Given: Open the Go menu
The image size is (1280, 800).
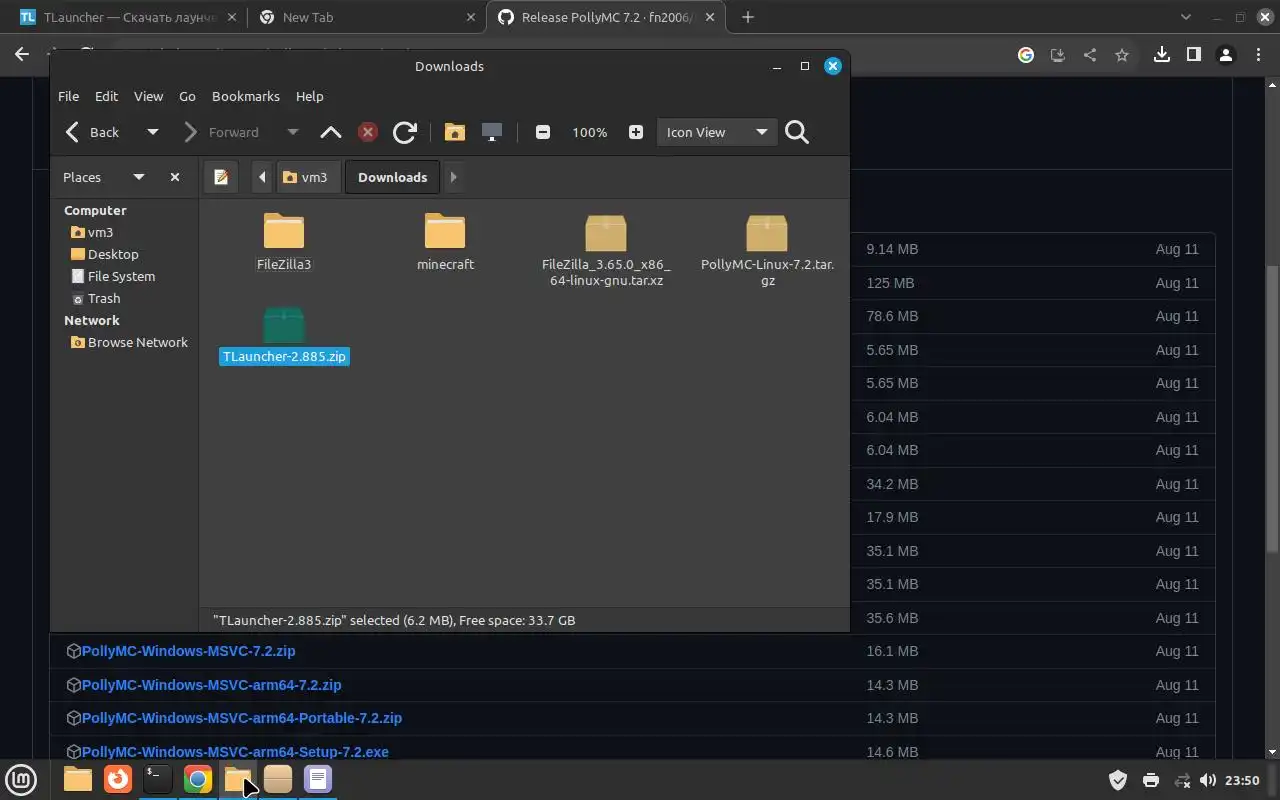Looking at the screenshot, I should coord(187,96).
